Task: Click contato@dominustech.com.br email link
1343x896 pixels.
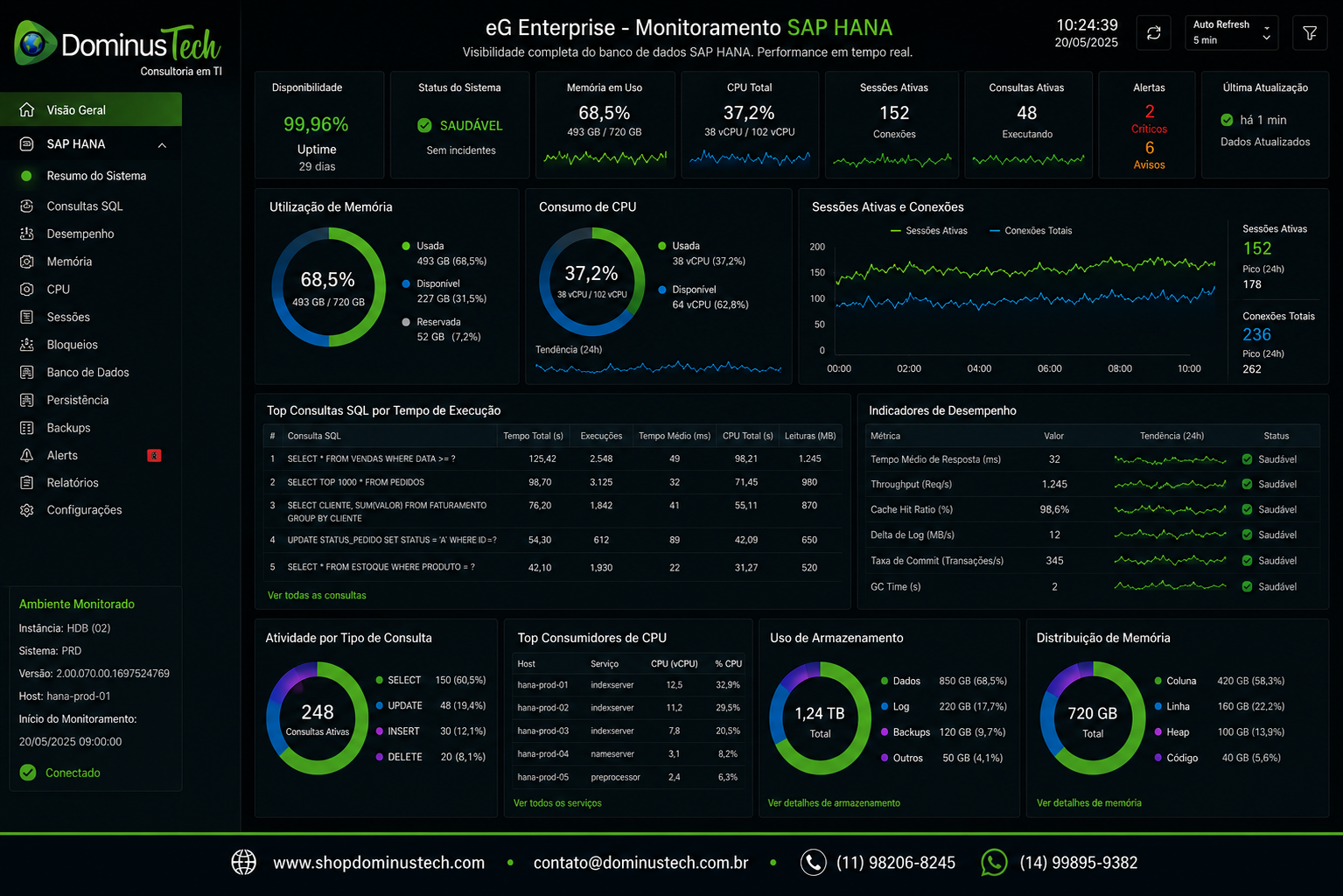Action: (640, 863)
